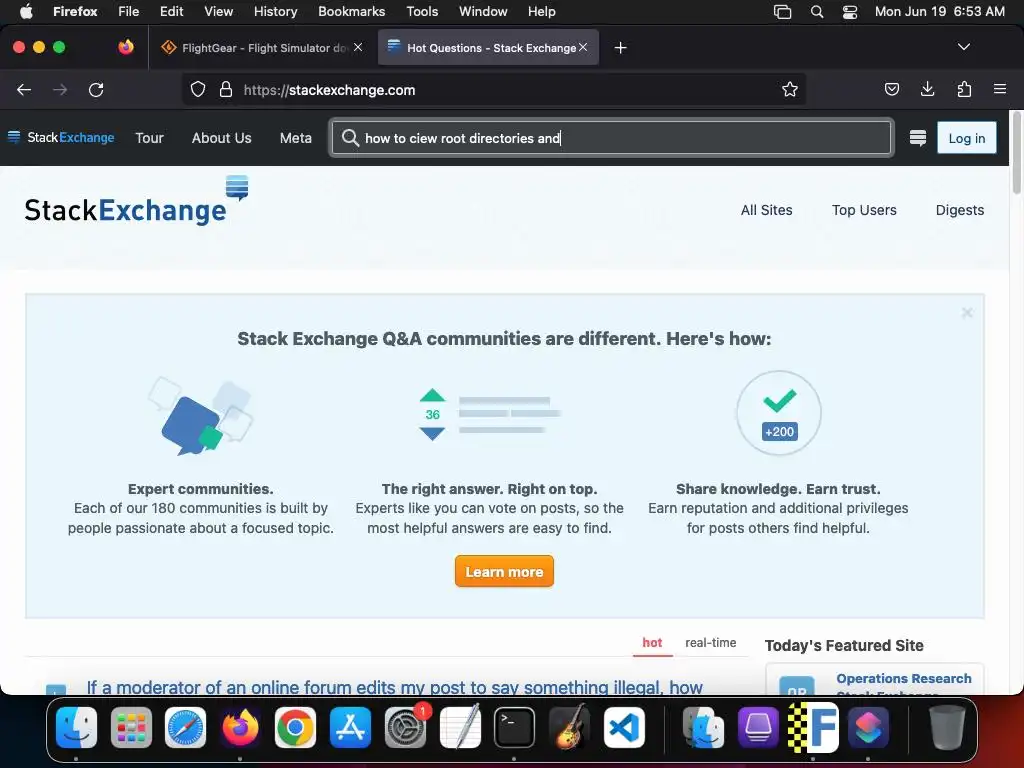Screen dimensions: 1024x768
Task: Open the View menu
Action: pyautogui.click(x=219, y=11)
